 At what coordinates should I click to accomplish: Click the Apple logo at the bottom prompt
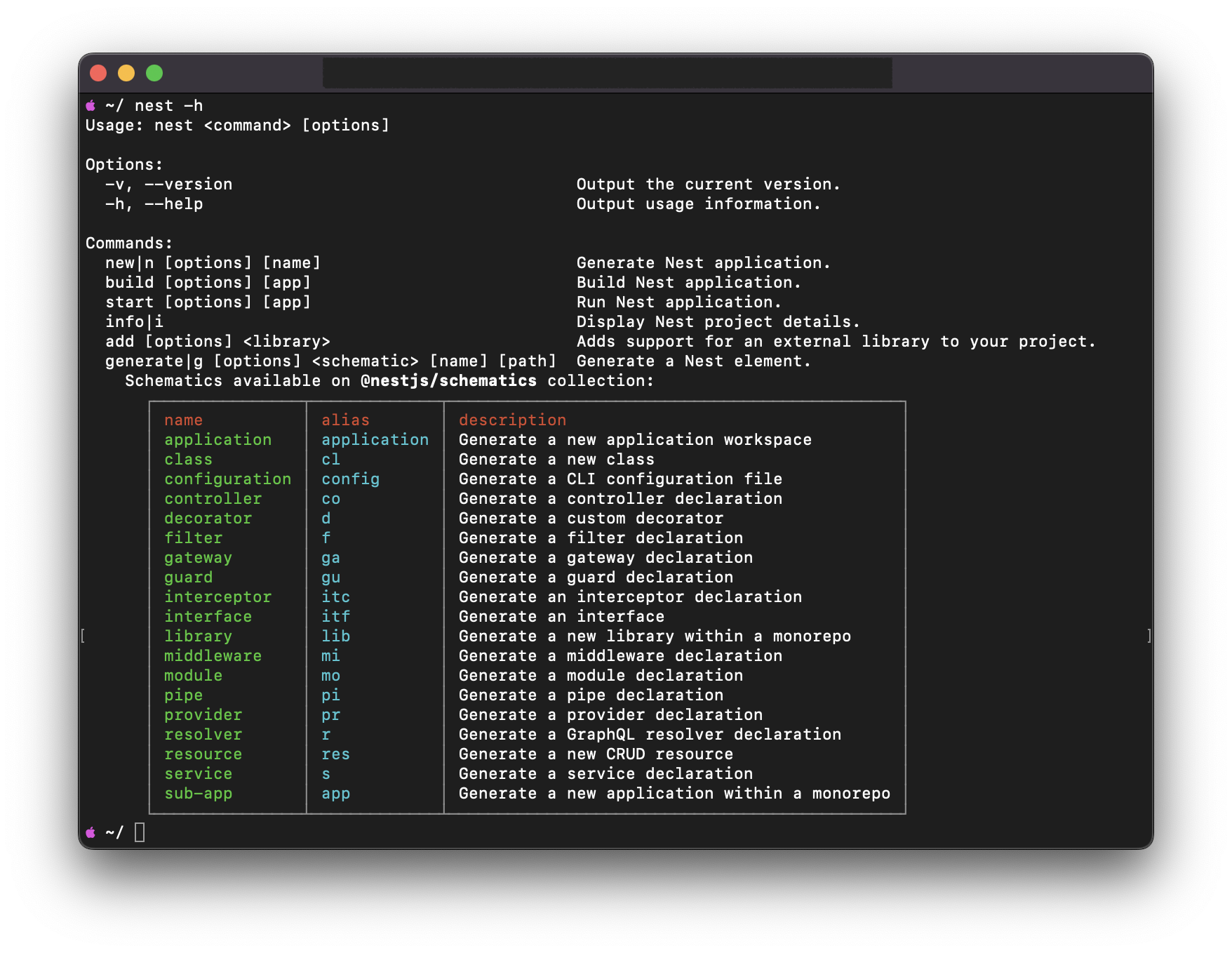point(91,833)
